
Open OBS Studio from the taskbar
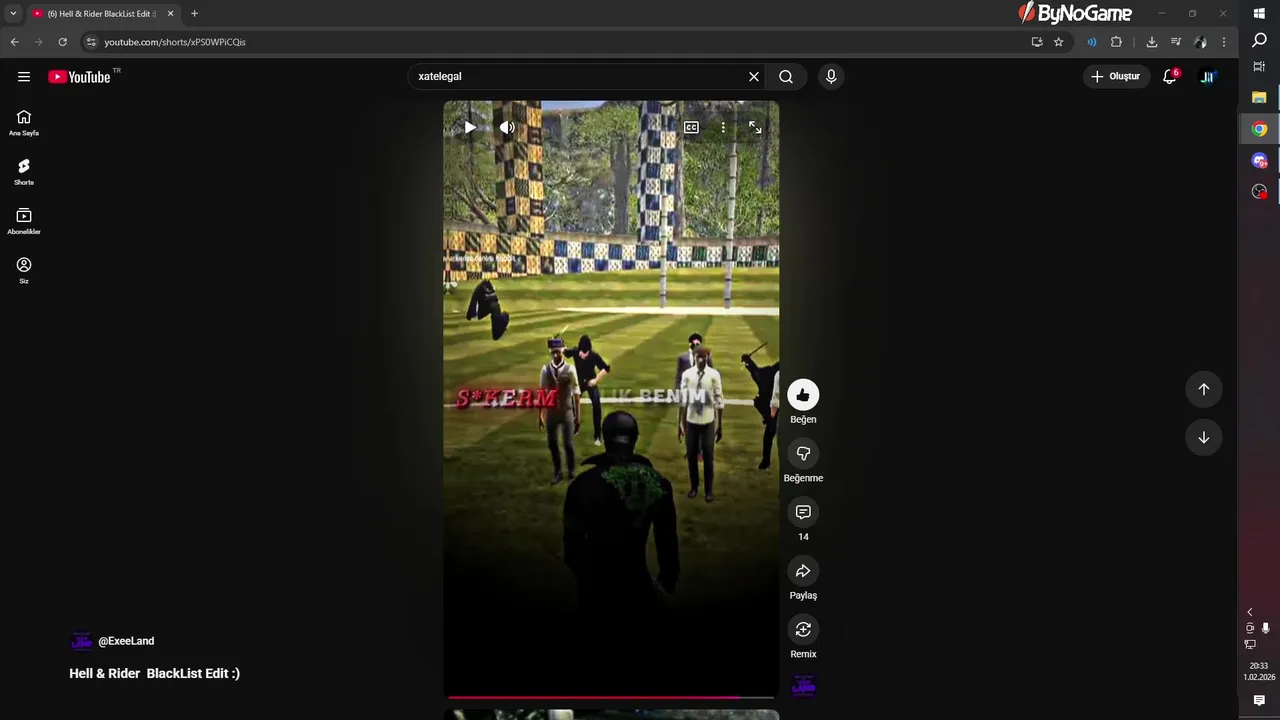(x=1259, y=191)
